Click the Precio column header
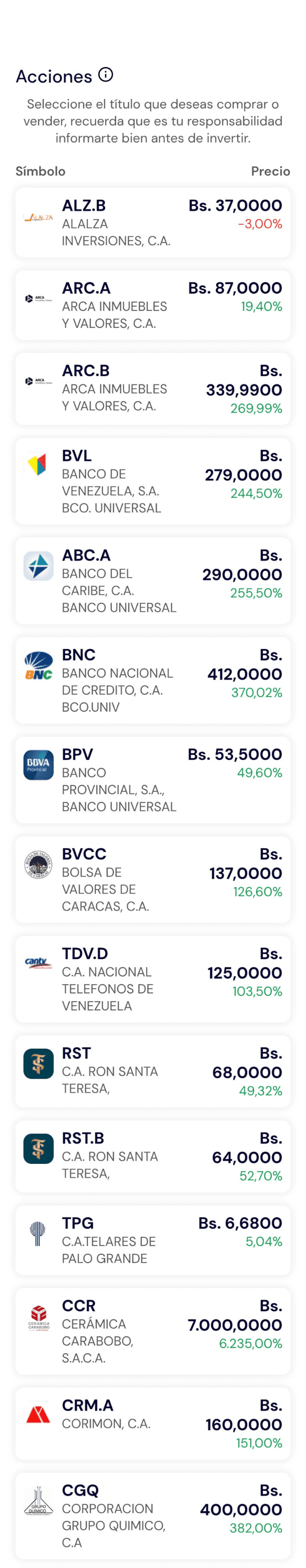 click(x=270, y=171)
